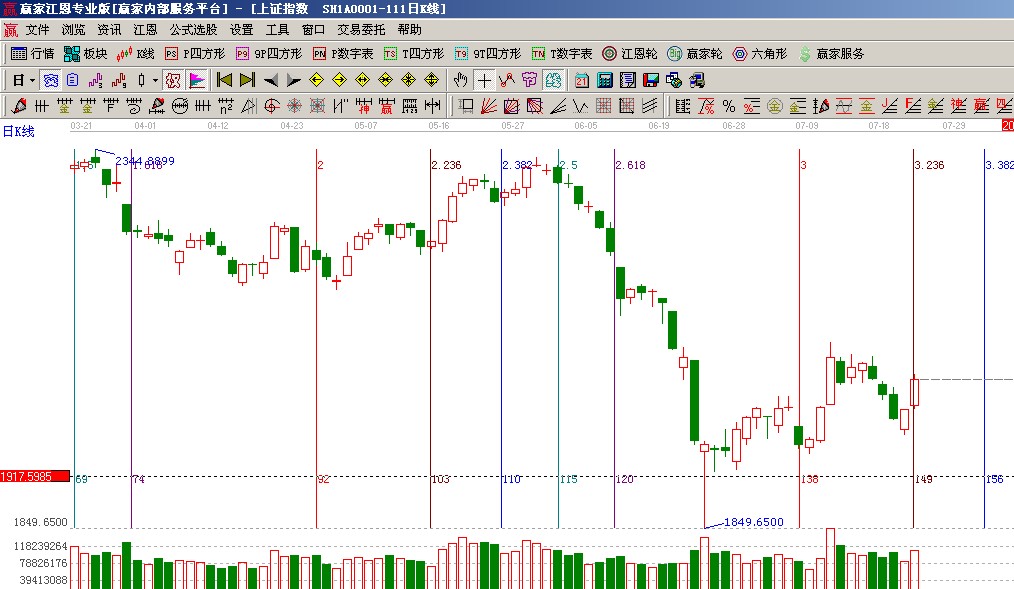Open the 公式选股 menu

pos(193,30)
